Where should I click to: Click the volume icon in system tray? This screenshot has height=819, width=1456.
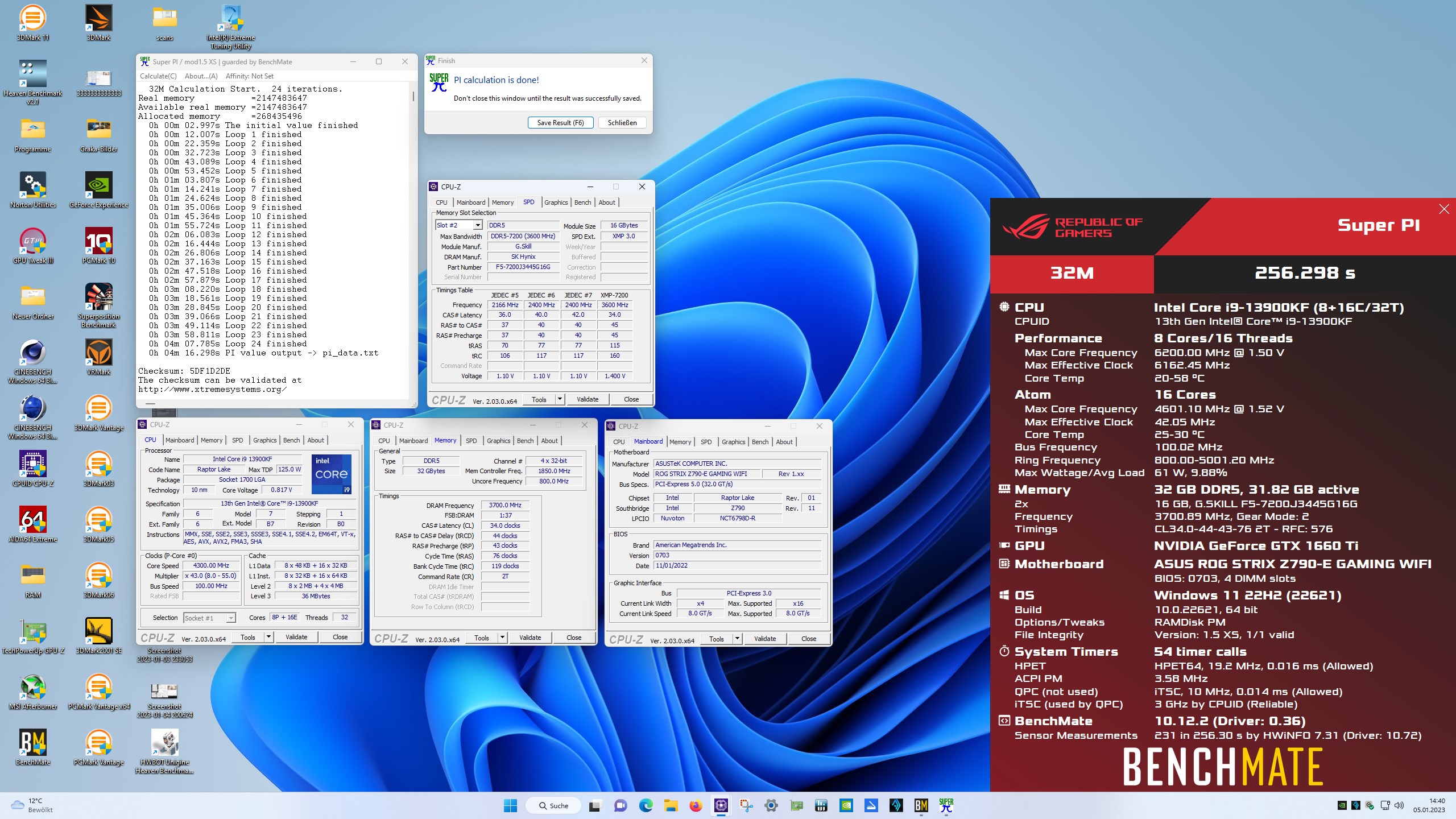[1399, 805]
